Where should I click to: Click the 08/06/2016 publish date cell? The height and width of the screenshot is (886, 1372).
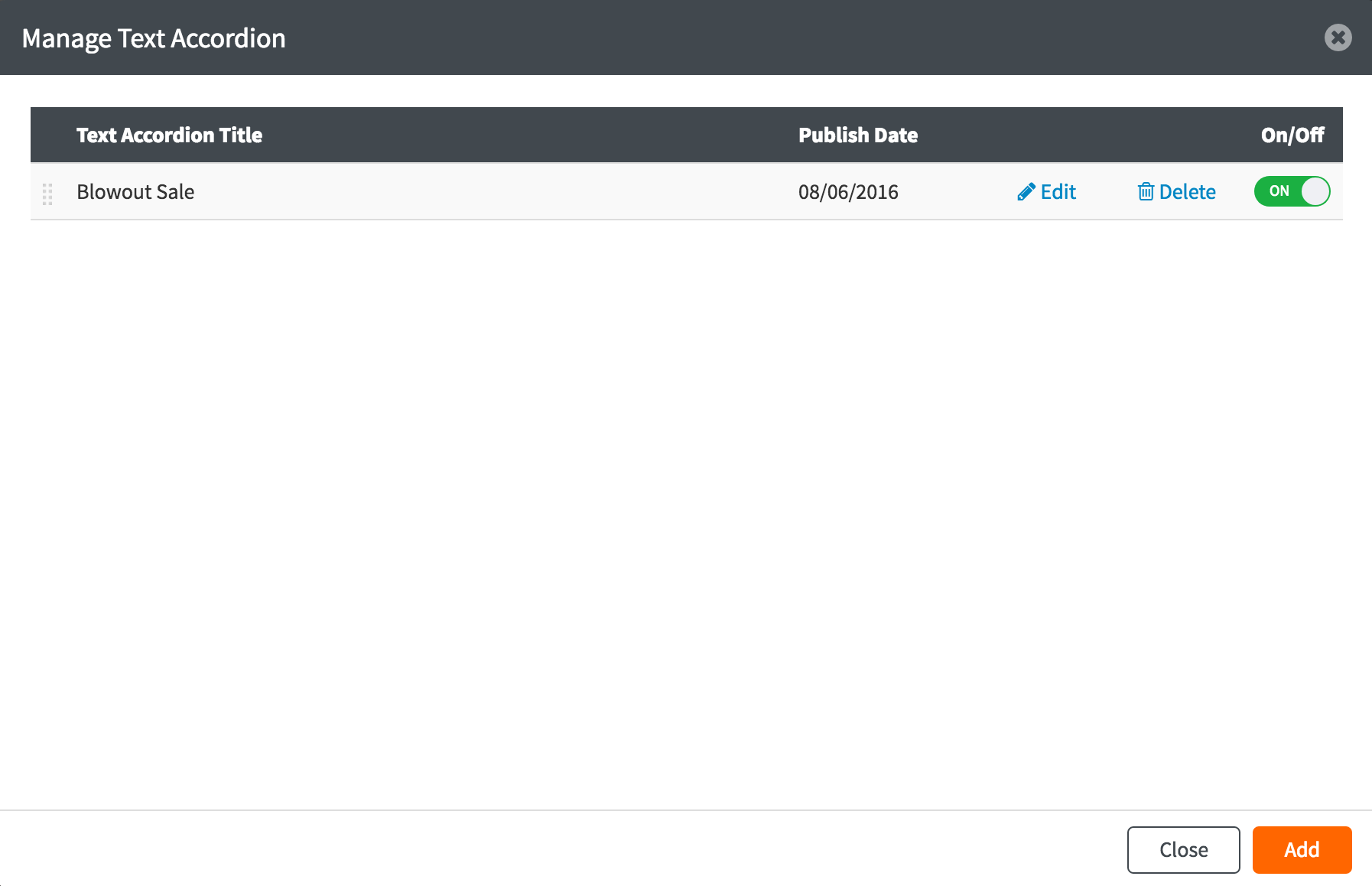pyautogui.click(x=847, y=192)
